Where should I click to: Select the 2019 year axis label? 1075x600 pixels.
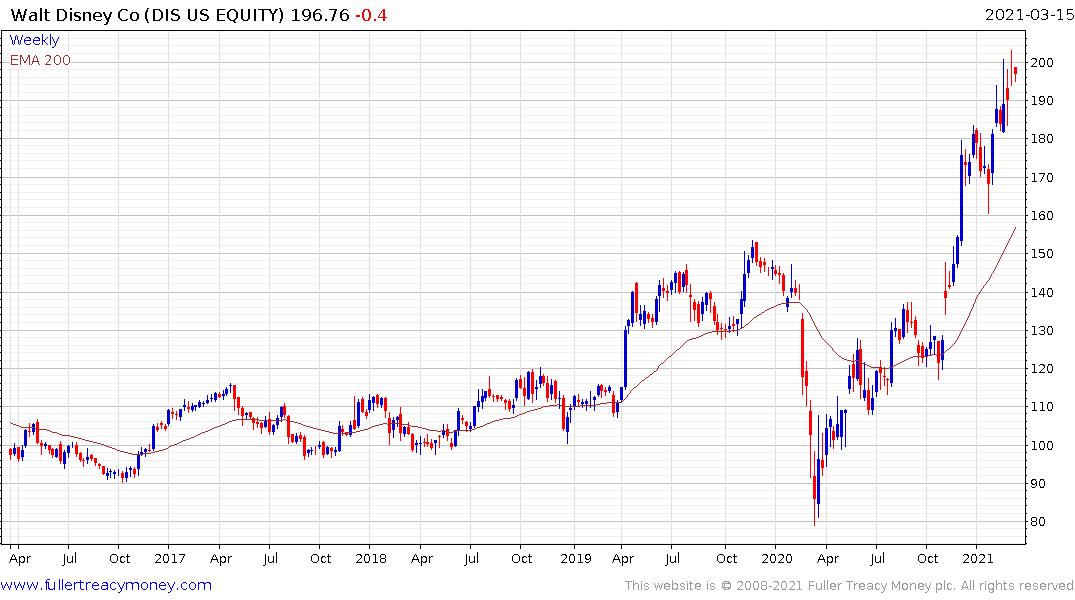[576, 558]
